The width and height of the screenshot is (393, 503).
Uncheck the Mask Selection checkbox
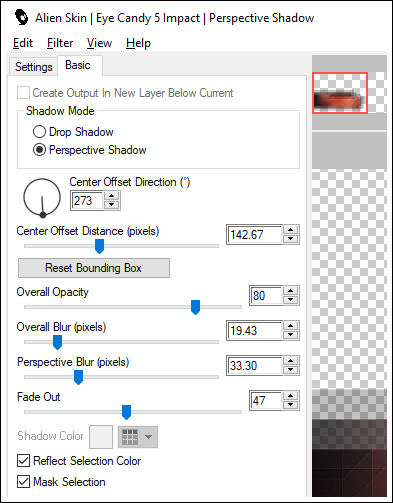pos(23,482)
